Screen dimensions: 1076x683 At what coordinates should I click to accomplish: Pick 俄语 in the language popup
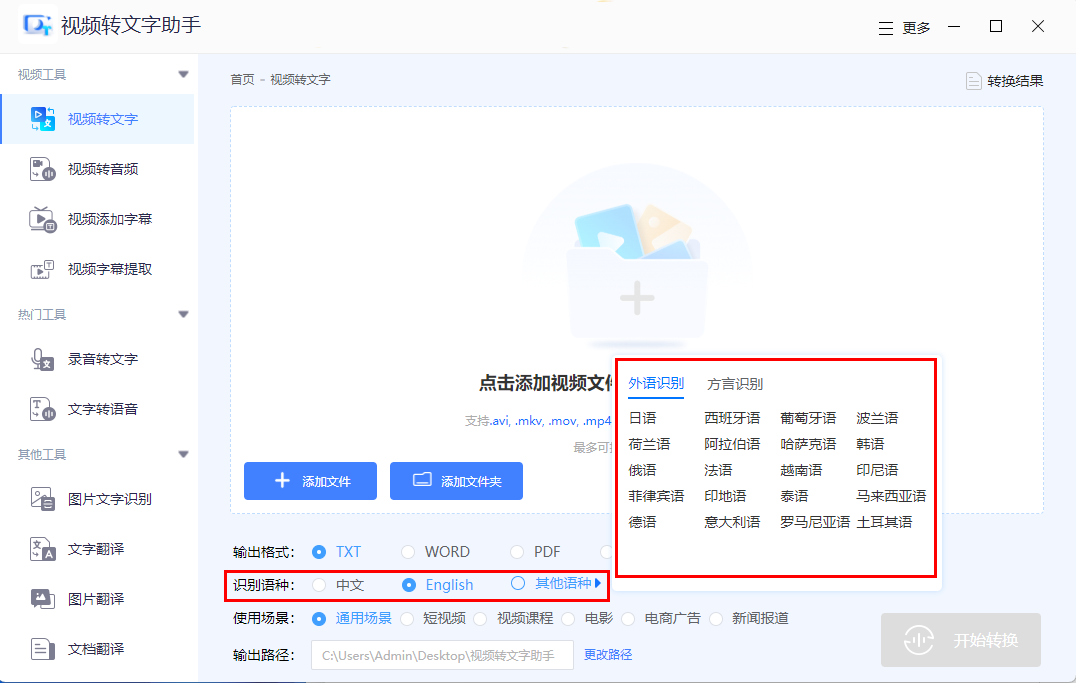642,470
